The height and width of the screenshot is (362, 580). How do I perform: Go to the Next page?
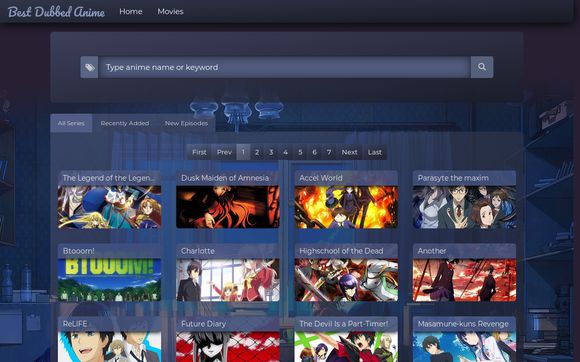pos(349,152)
